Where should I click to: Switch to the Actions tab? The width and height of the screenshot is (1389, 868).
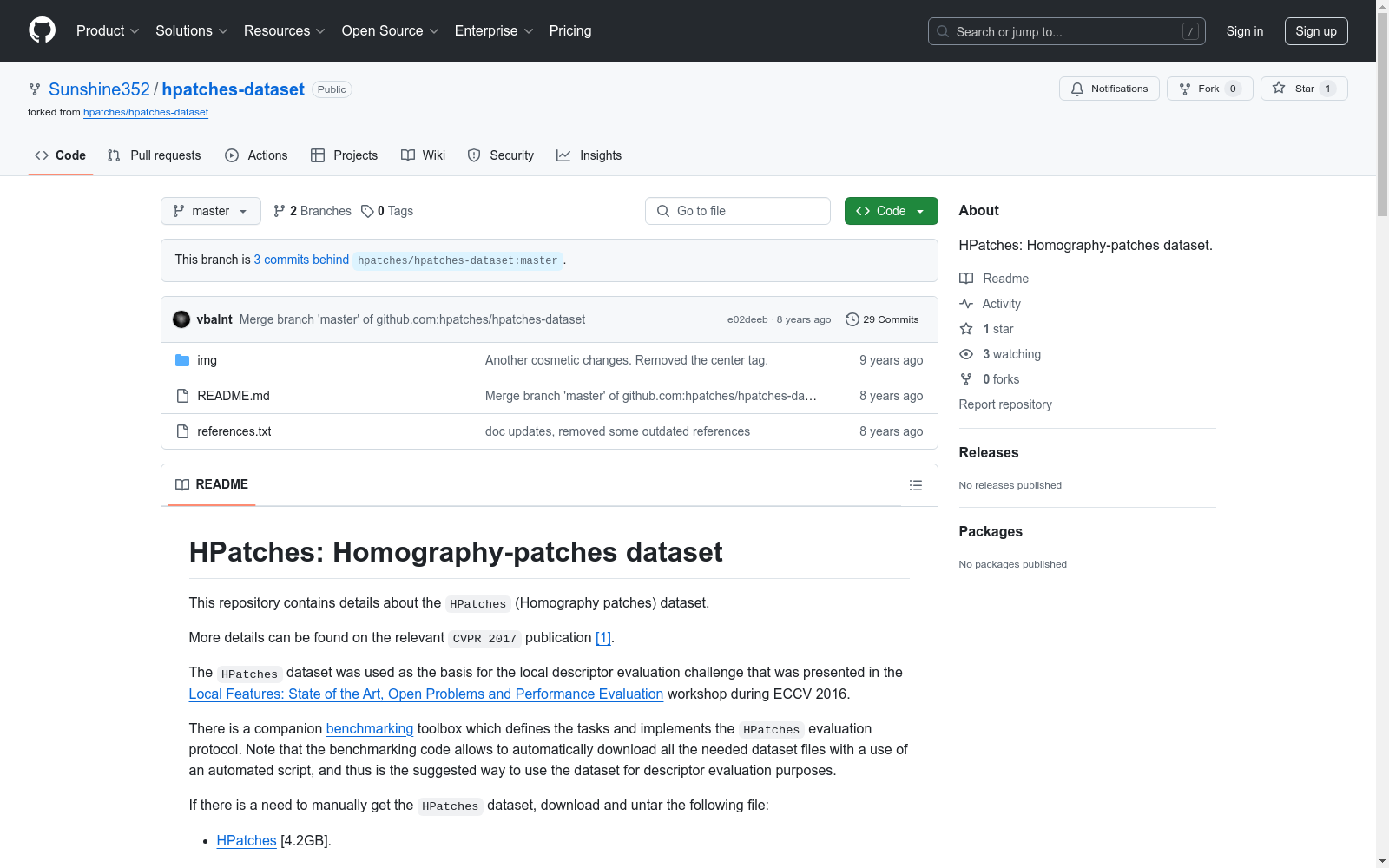pyautogui.click(x=256, y=155)
